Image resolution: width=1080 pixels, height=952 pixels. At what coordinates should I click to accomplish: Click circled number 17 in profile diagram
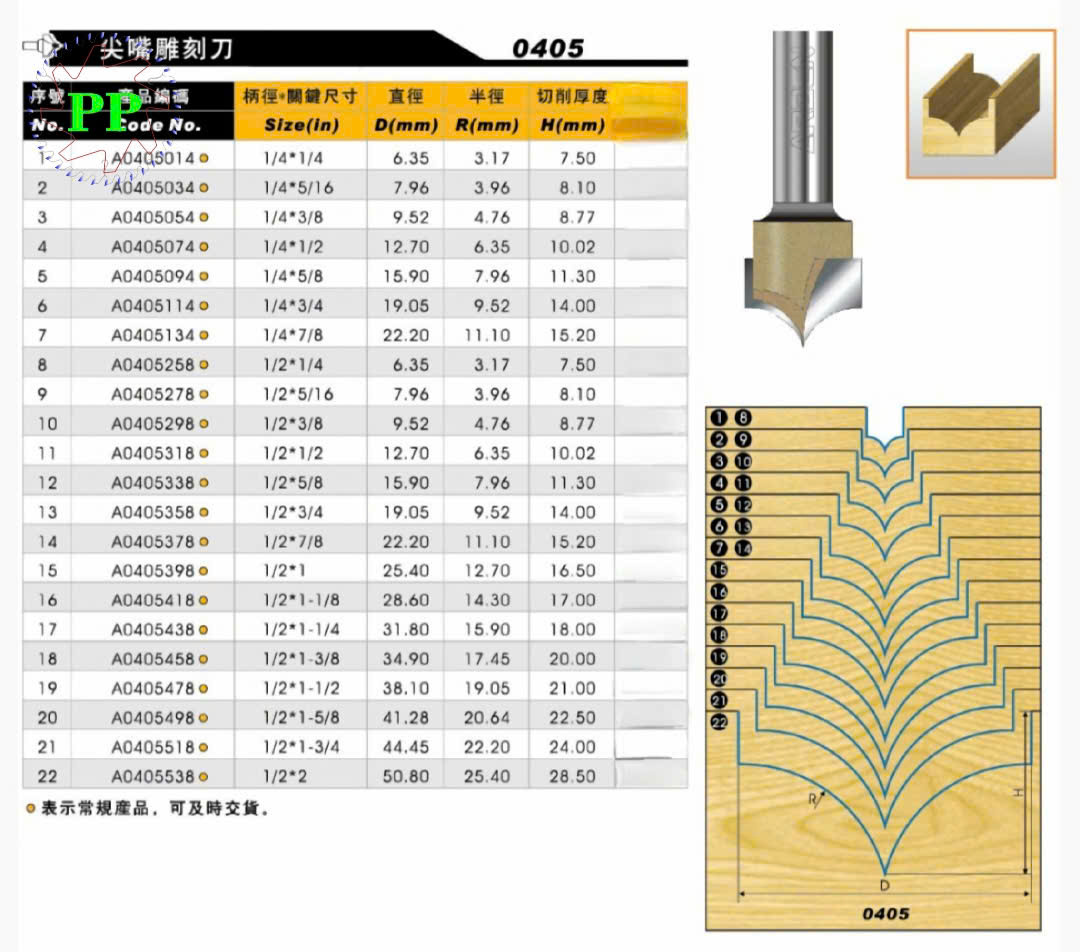718,614
